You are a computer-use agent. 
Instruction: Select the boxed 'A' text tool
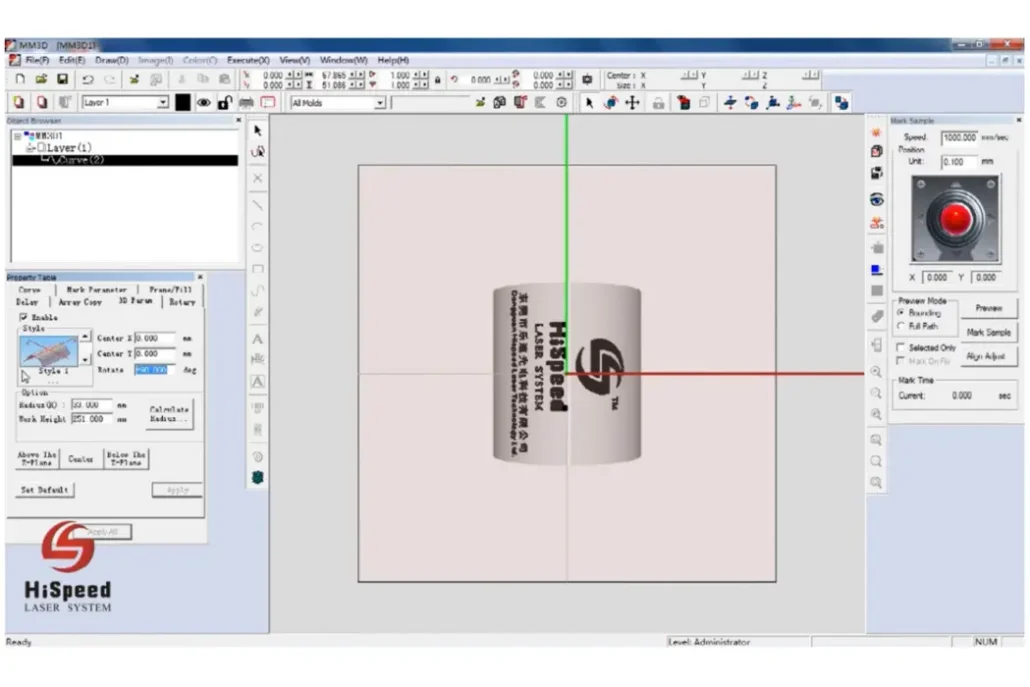(x=258, y=382)
